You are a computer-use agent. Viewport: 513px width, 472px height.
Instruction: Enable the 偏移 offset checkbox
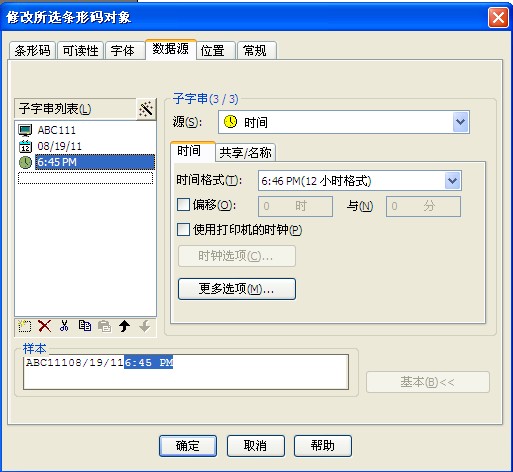183,205
